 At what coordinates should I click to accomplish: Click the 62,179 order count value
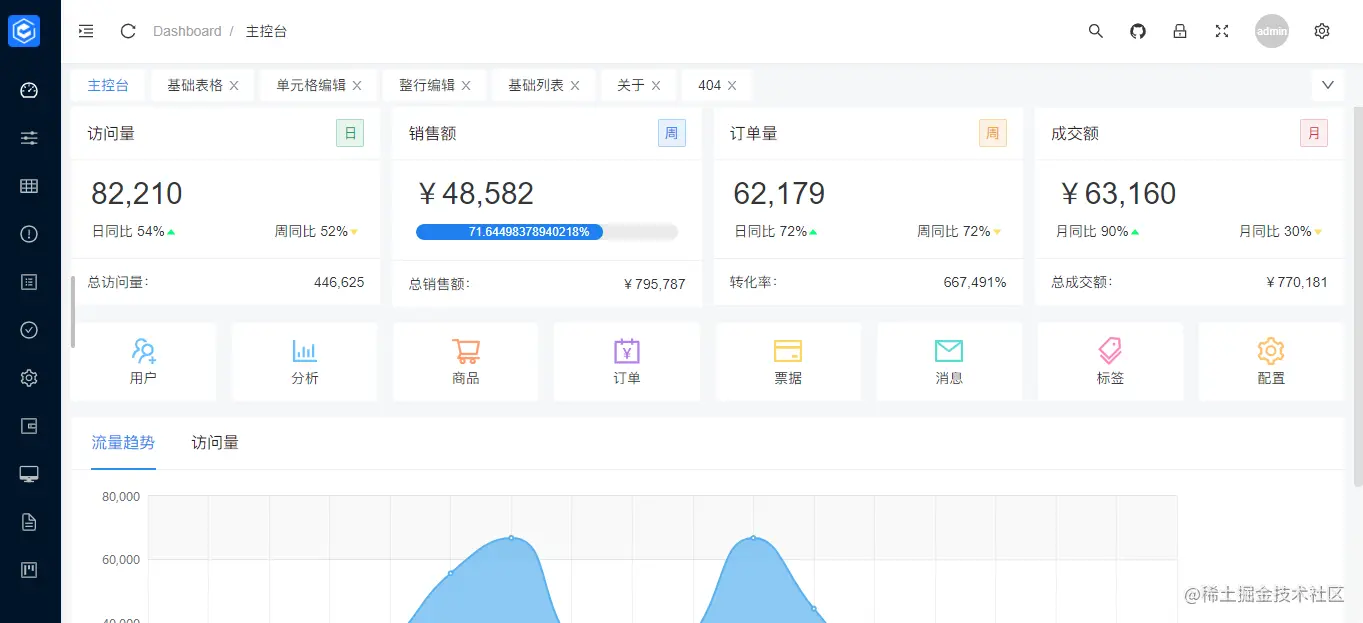(779, 193)
